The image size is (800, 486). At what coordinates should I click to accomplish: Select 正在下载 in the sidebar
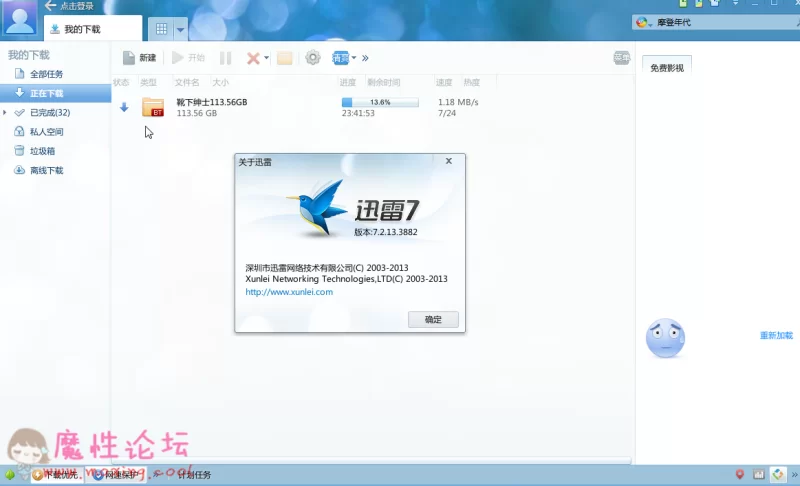56,93
